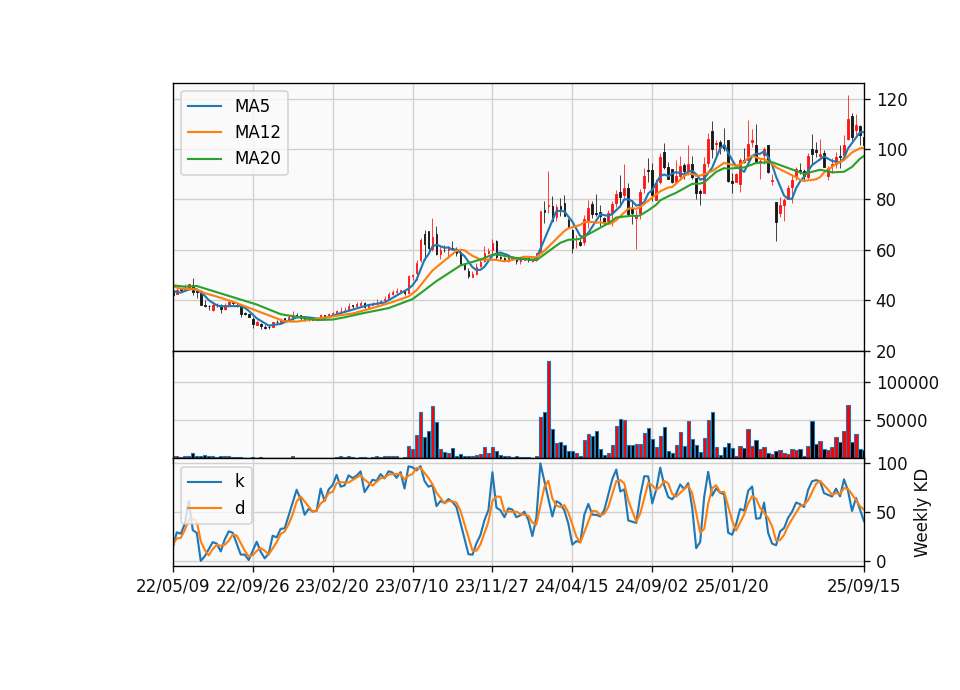Click the green MA20 legend line
The width and height of the screenshot is (960, 690).
pos(205,159)
